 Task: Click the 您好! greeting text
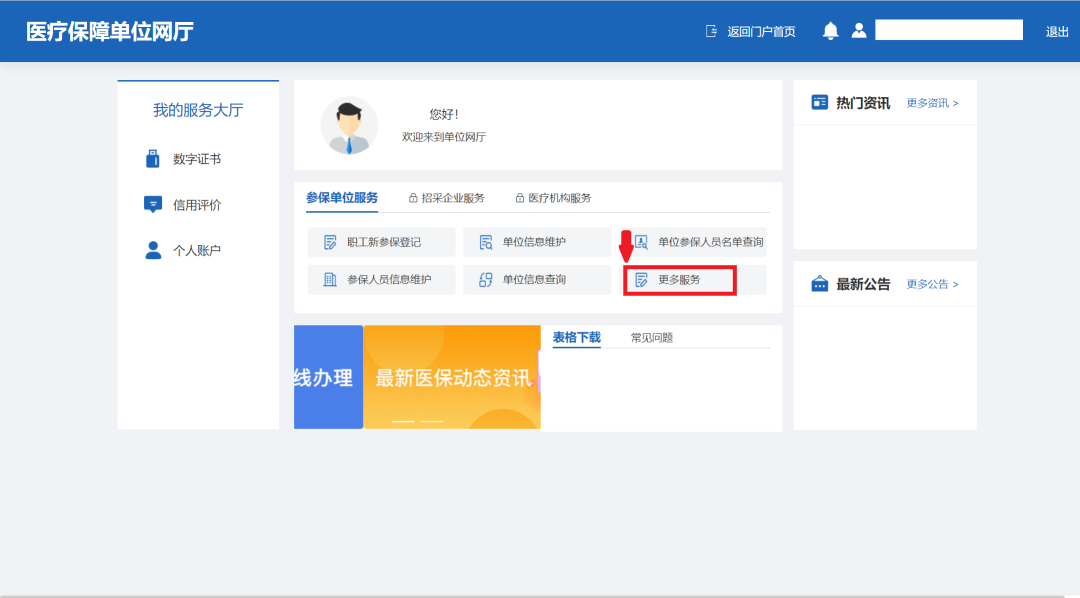pos(444,114)
